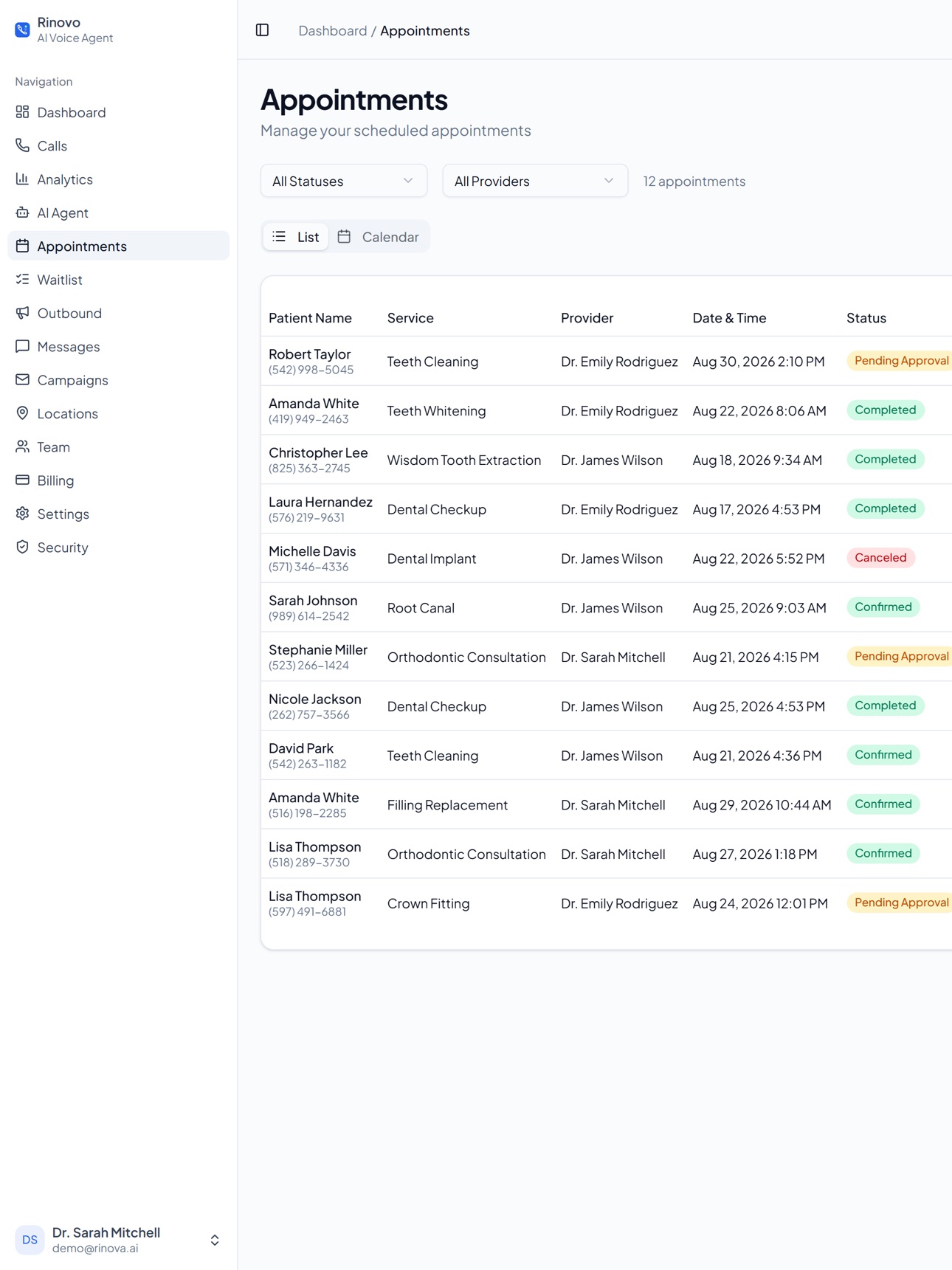Click the Dental Implant service cell
This screenshot has width=952, height=1270.
point(432,559)
